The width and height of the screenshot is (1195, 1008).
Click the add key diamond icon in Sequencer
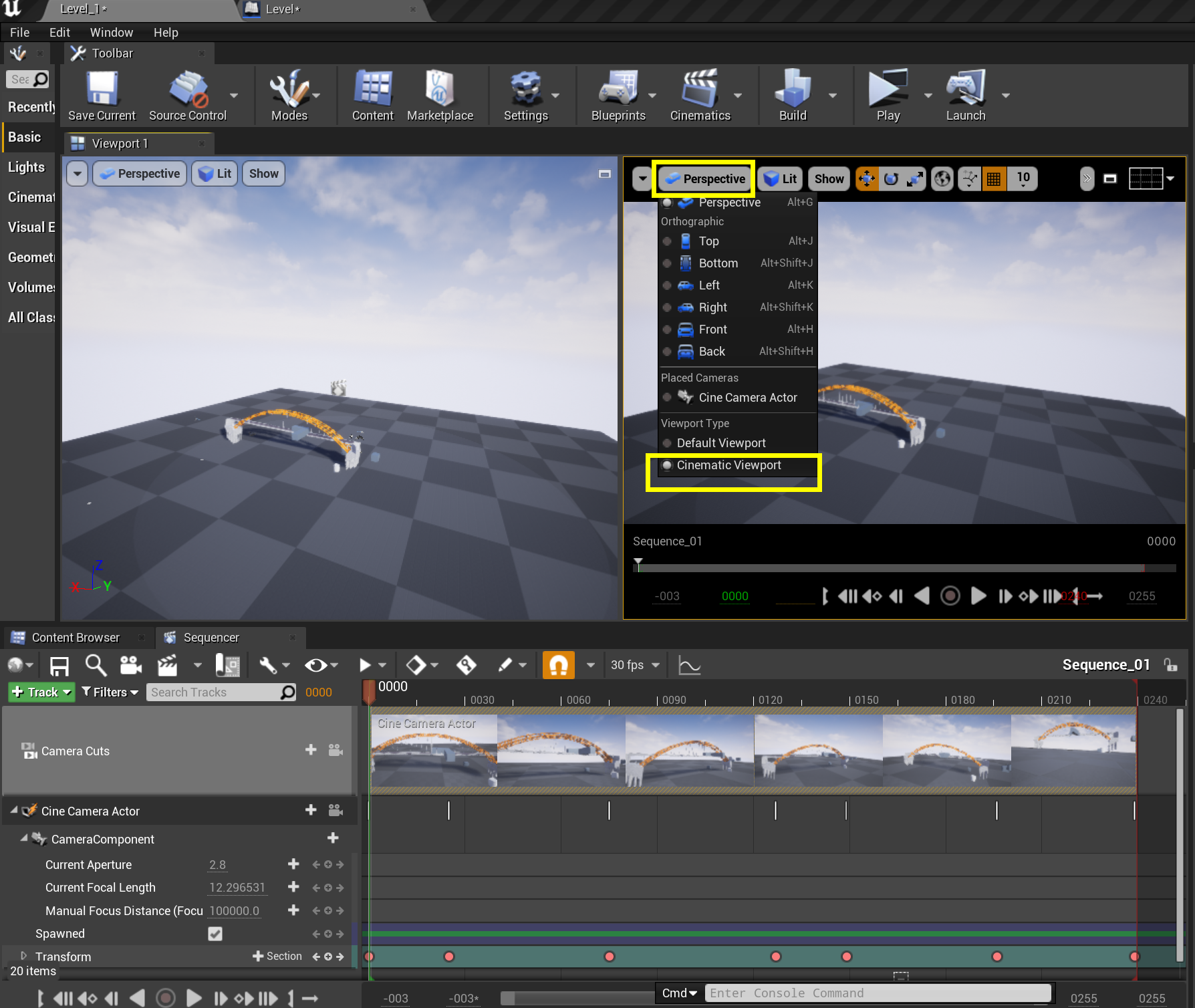click(466, 665)
